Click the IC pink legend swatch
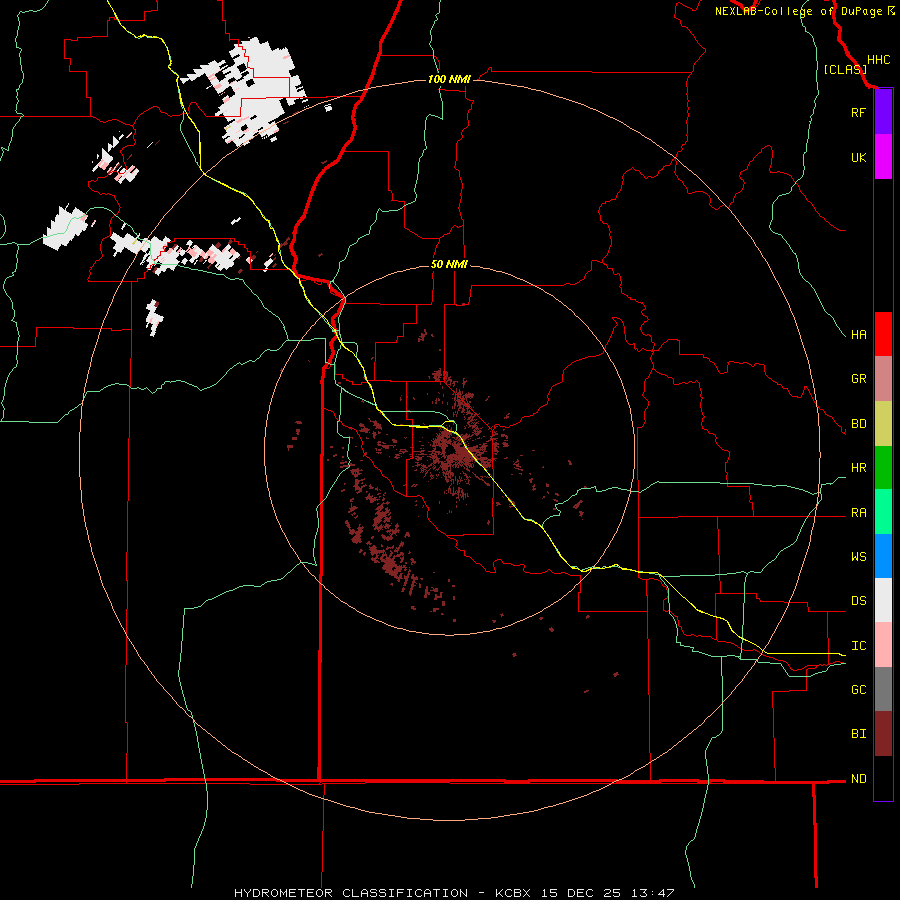The height and width of the screenshot is (900, 900). (883, 645)
